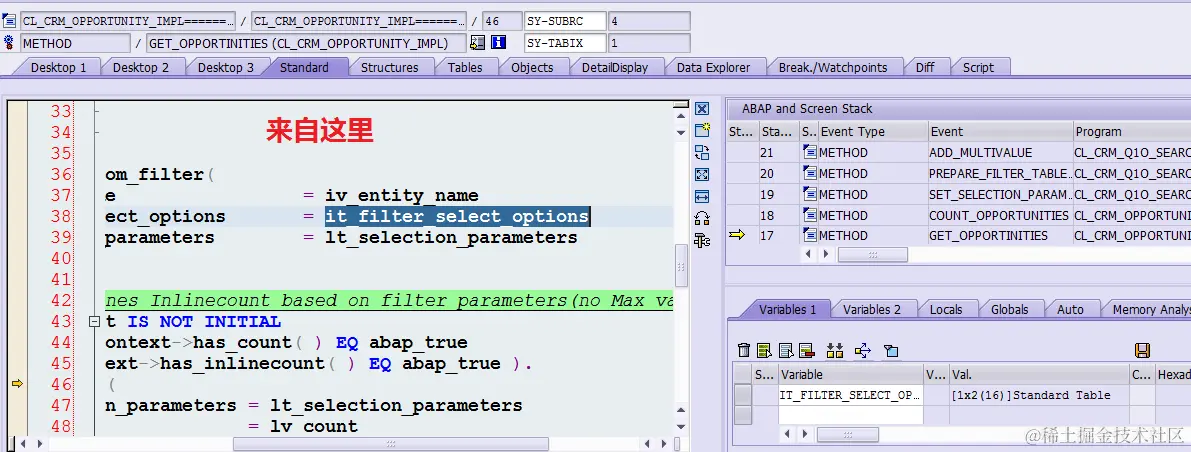
Task: Switch to Desktop 2 tab
Action: [x=141, y=67]
